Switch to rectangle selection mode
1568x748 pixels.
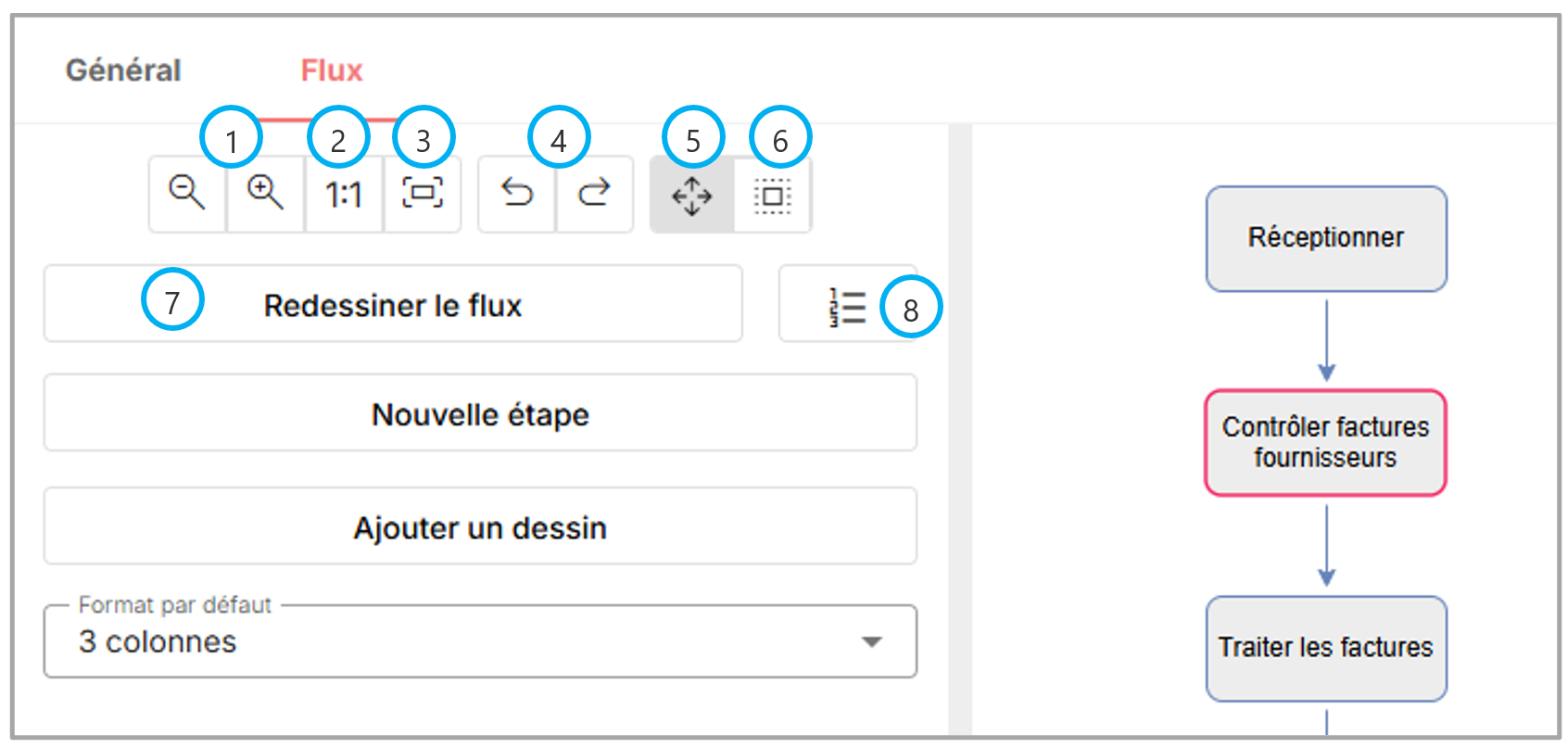[x=773, y=196]
